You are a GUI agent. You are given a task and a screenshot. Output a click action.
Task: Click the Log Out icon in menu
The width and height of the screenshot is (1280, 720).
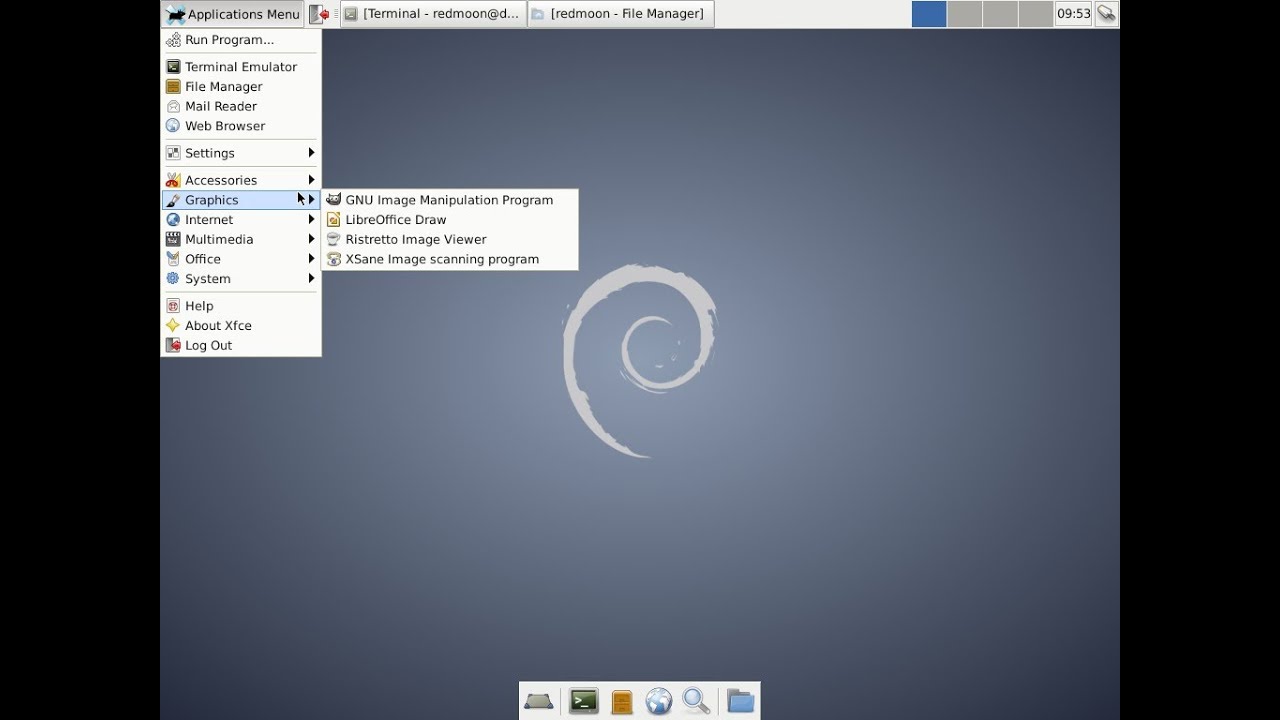pos(173,346)
